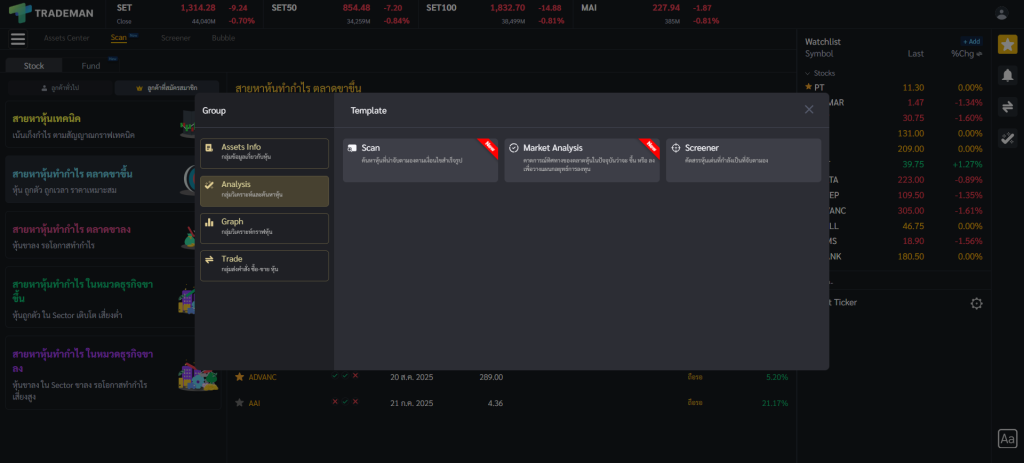Click the Trade arrows group icon
The height and width of the screenshot is (463, 1024).
click(209, 259)
